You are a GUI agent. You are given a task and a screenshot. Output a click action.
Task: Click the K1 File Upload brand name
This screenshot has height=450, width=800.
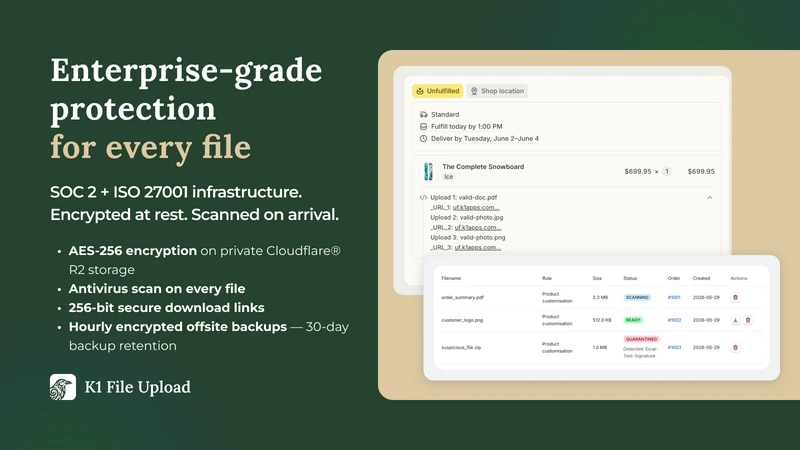click(x=138, y=387)
